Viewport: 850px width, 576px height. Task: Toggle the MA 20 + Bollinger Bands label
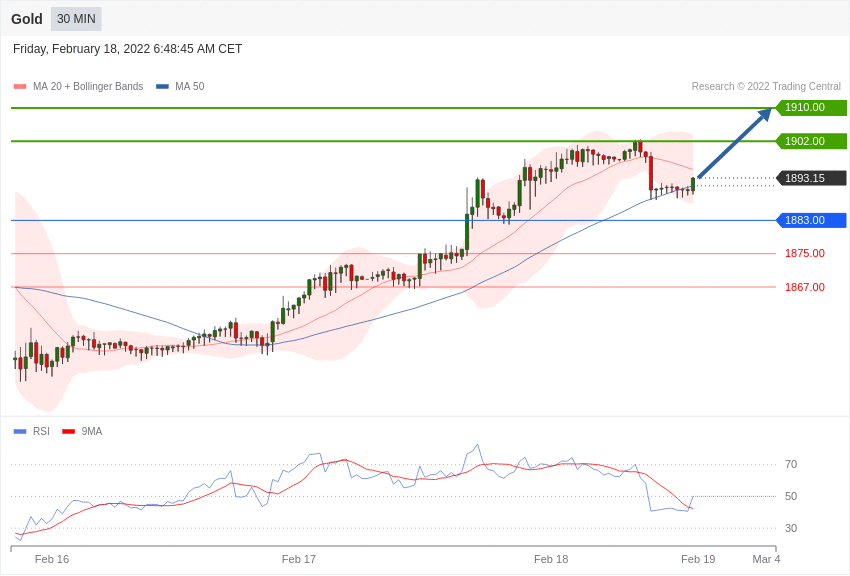click(x=88, y=87)
